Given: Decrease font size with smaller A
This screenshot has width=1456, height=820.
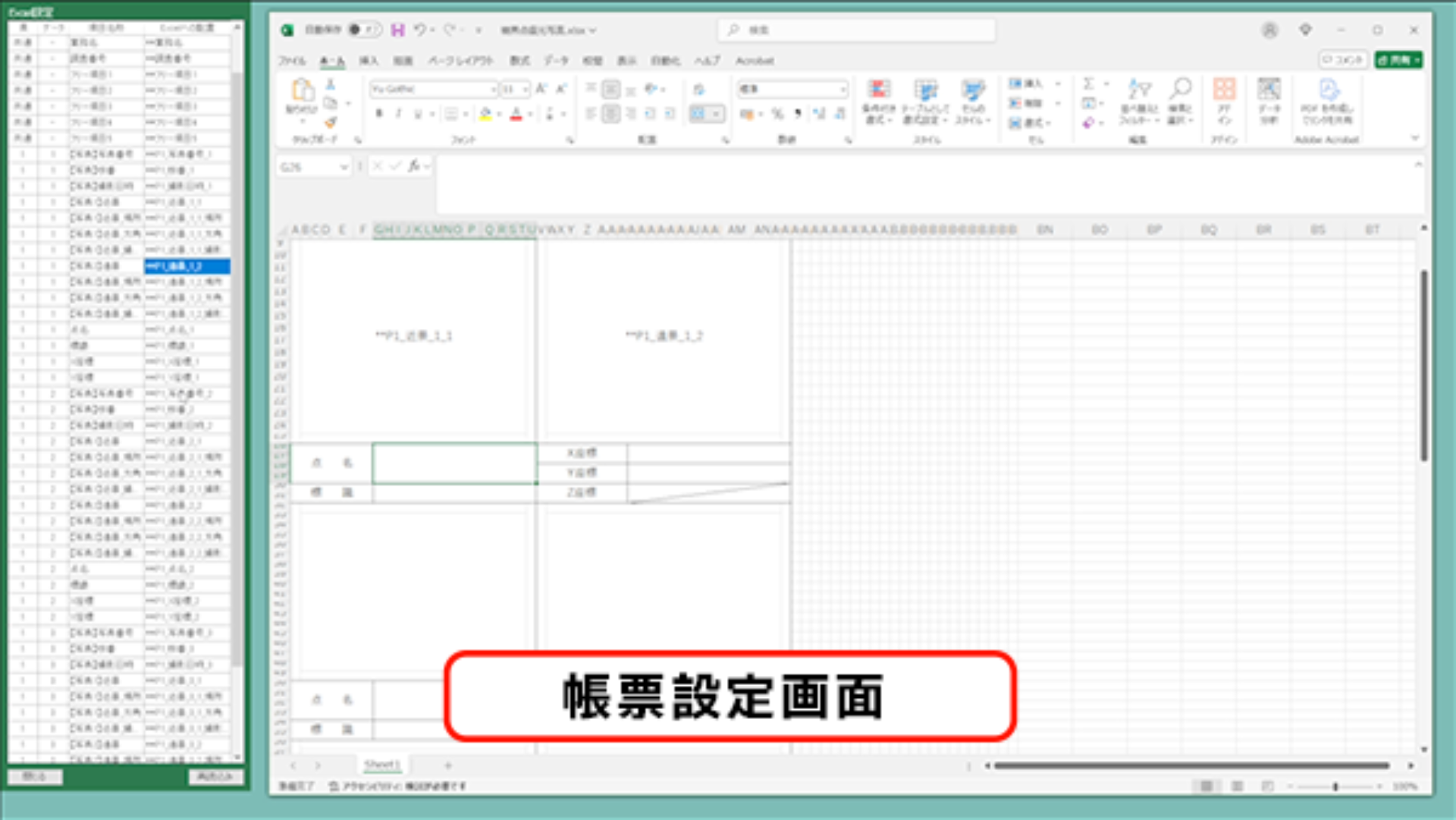Looking at the screenshot, I should click(561, 89).
